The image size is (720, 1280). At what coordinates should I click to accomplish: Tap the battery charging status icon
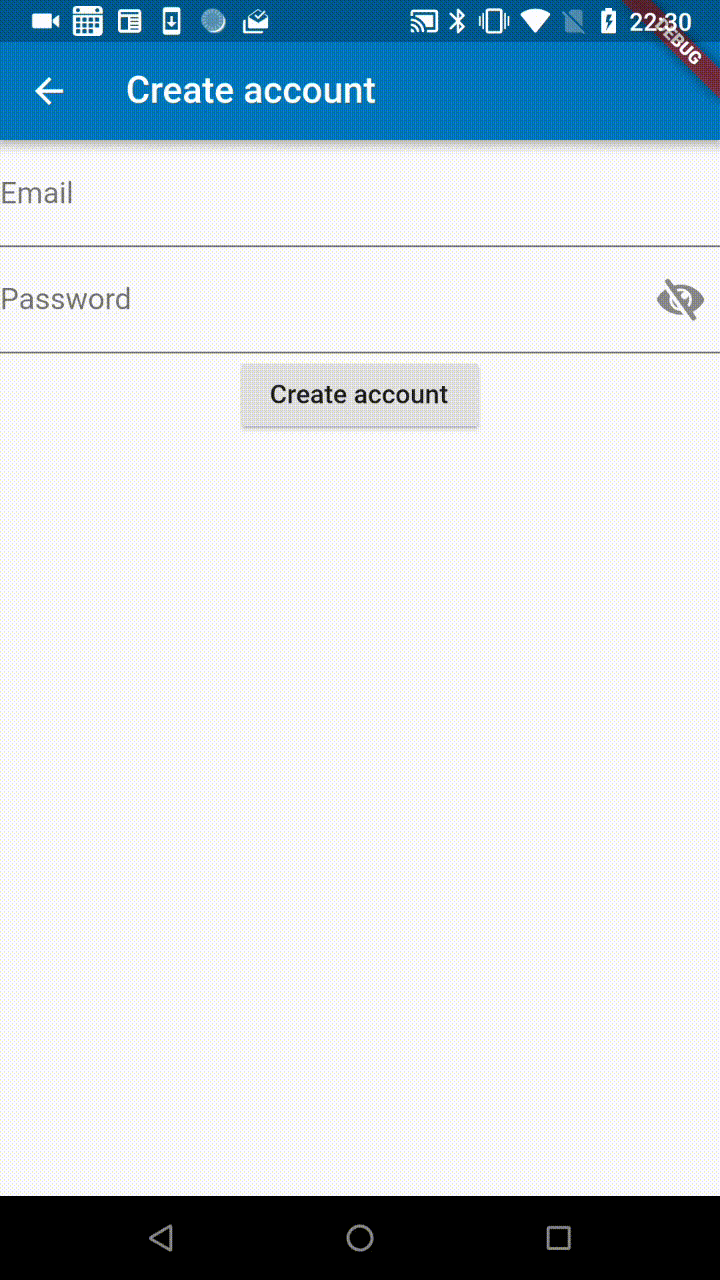tap(608, 21)
